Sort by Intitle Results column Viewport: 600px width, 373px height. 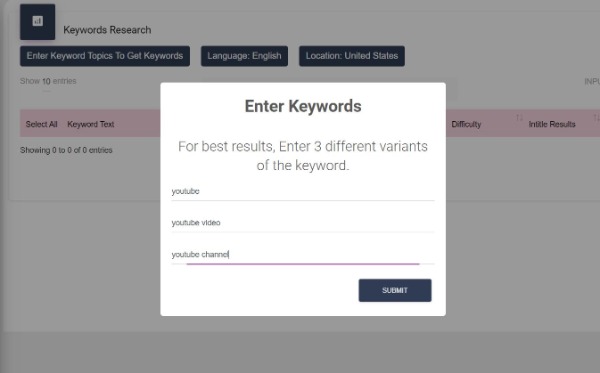[x=552, y=124]
